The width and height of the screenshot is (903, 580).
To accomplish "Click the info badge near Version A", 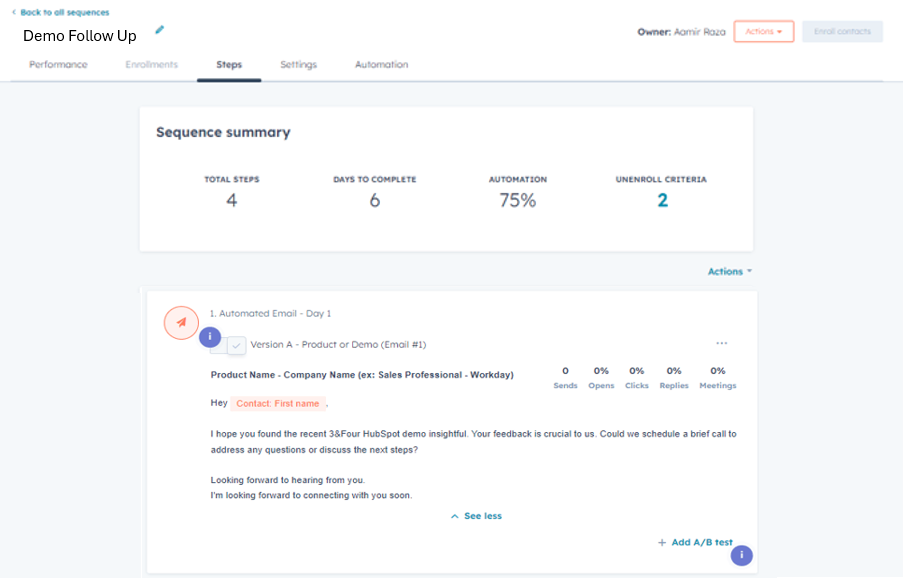I will pyautogui.click(x=210, y=337).
